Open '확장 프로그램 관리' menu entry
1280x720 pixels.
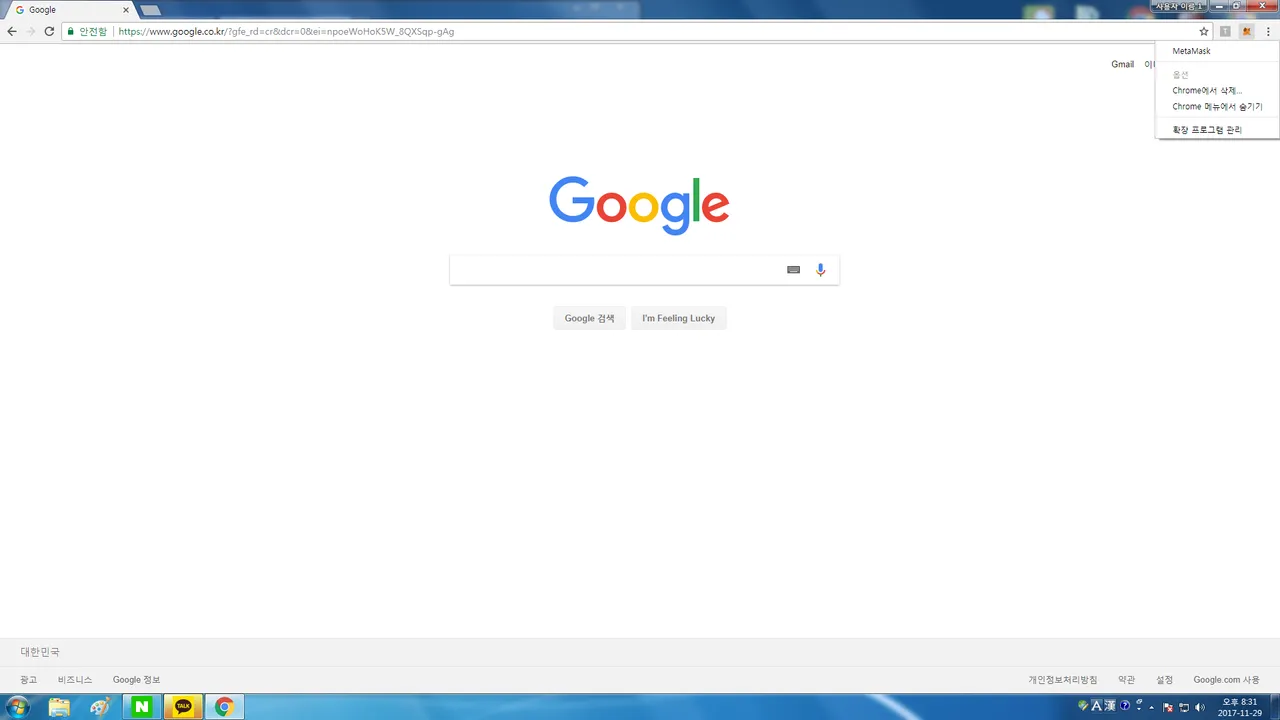[1217, 130]
